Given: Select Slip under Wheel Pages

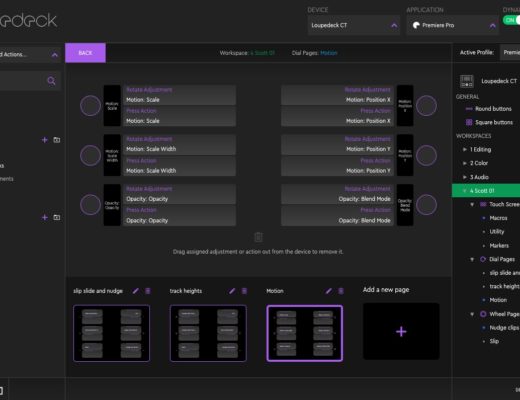Looking at the screenshot, I should coord(494,341).
